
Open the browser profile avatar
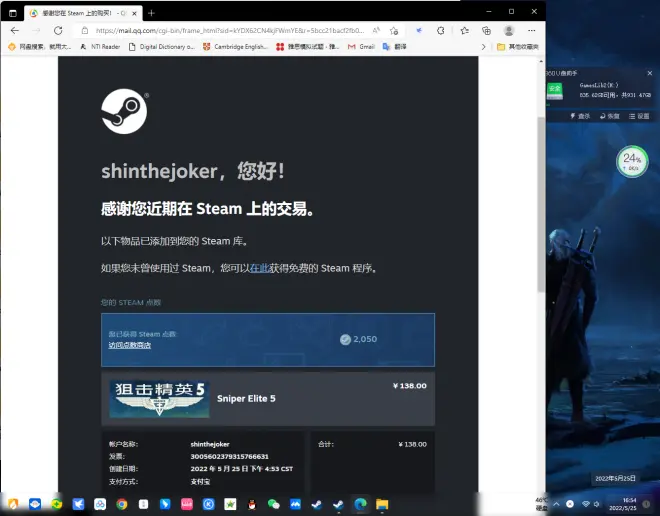pos(509,30)
